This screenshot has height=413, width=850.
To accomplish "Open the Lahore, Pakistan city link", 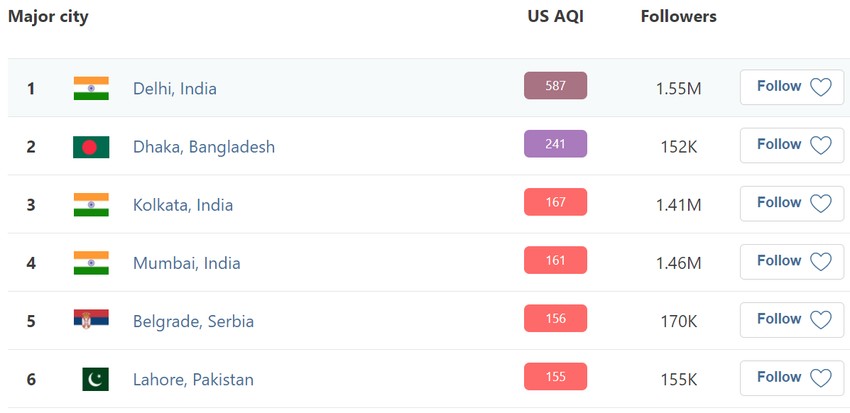I will point(193,379).
